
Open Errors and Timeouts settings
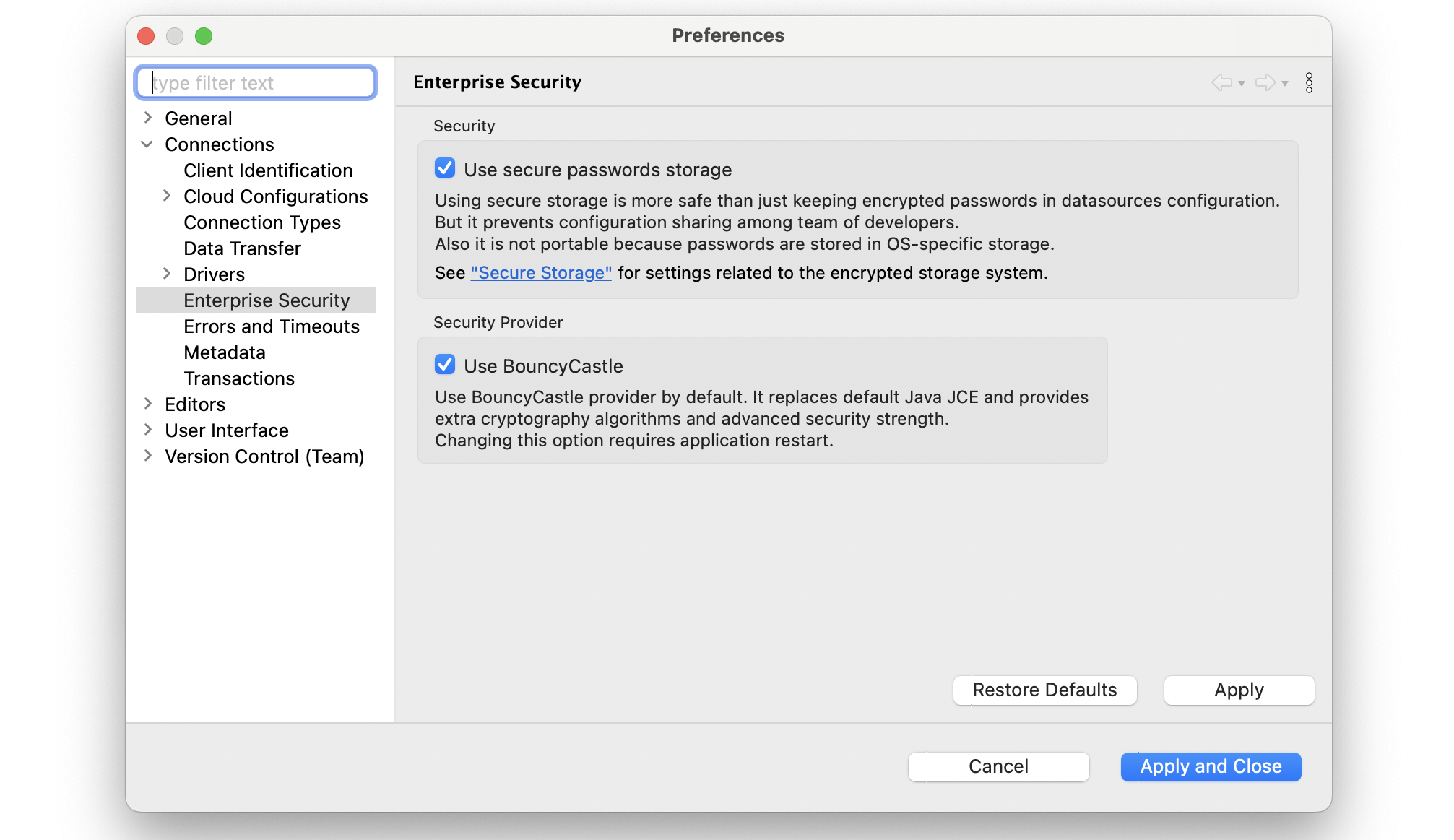(x=272, y=326)
